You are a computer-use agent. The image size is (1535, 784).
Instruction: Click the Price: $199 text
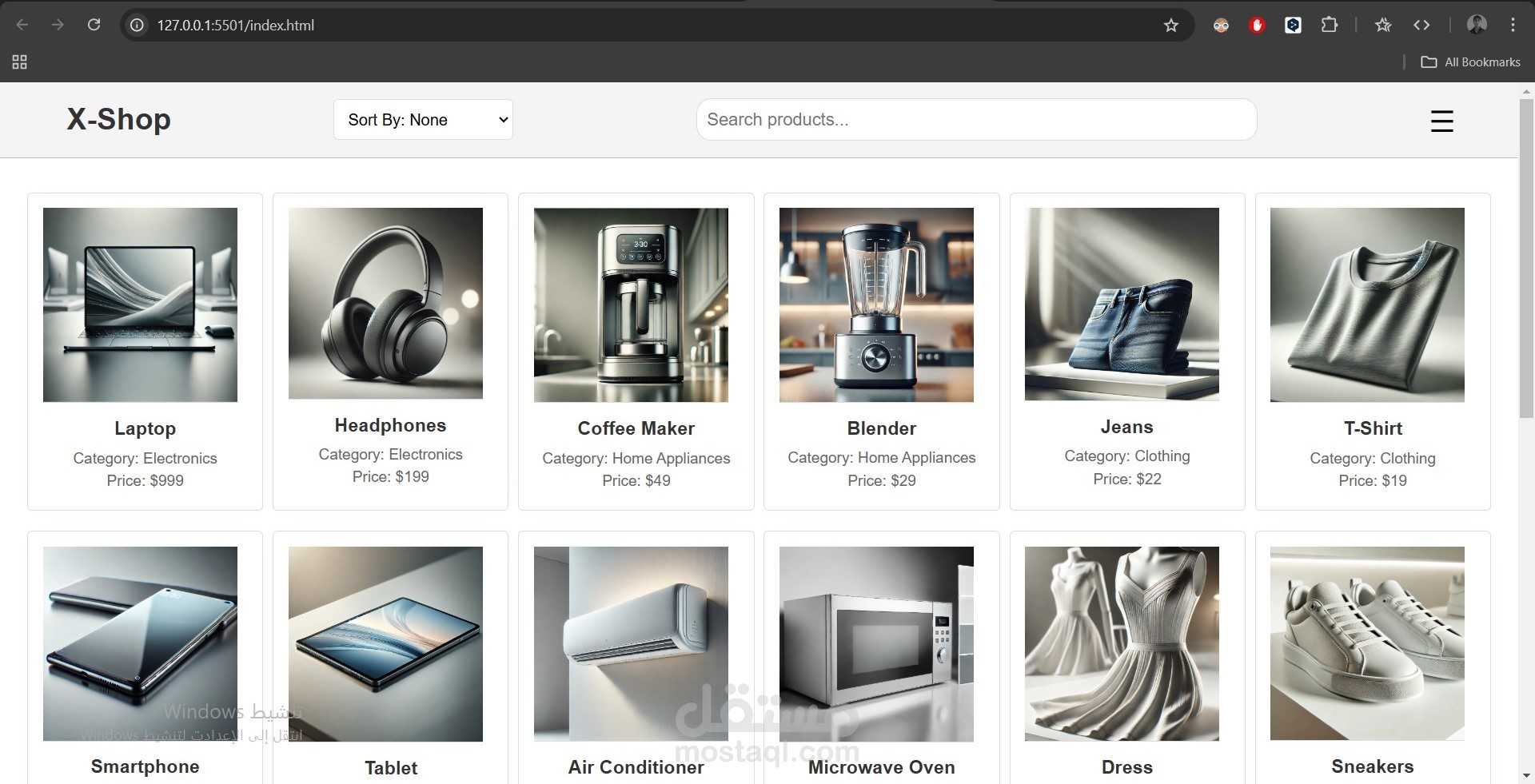point(390,476)
